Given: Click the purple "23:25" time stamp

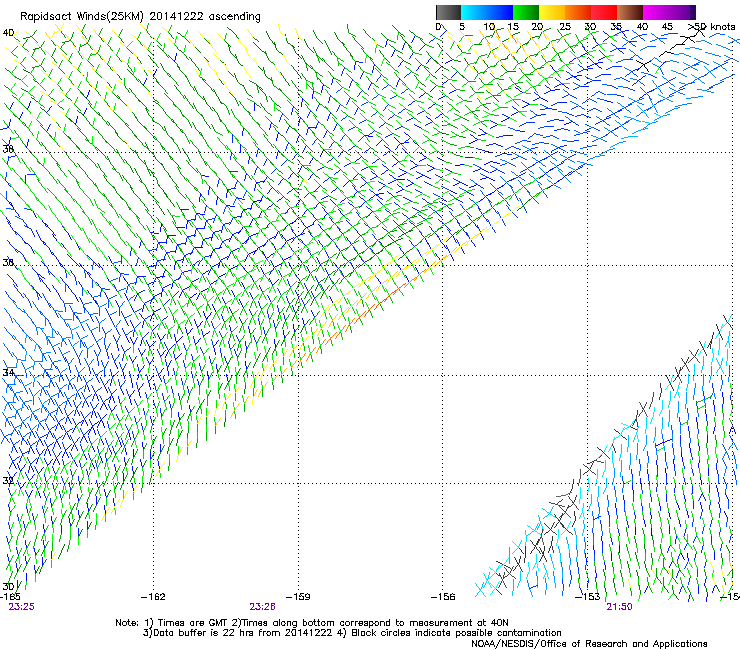Looking at the screenshot, I should click(21, 607).
